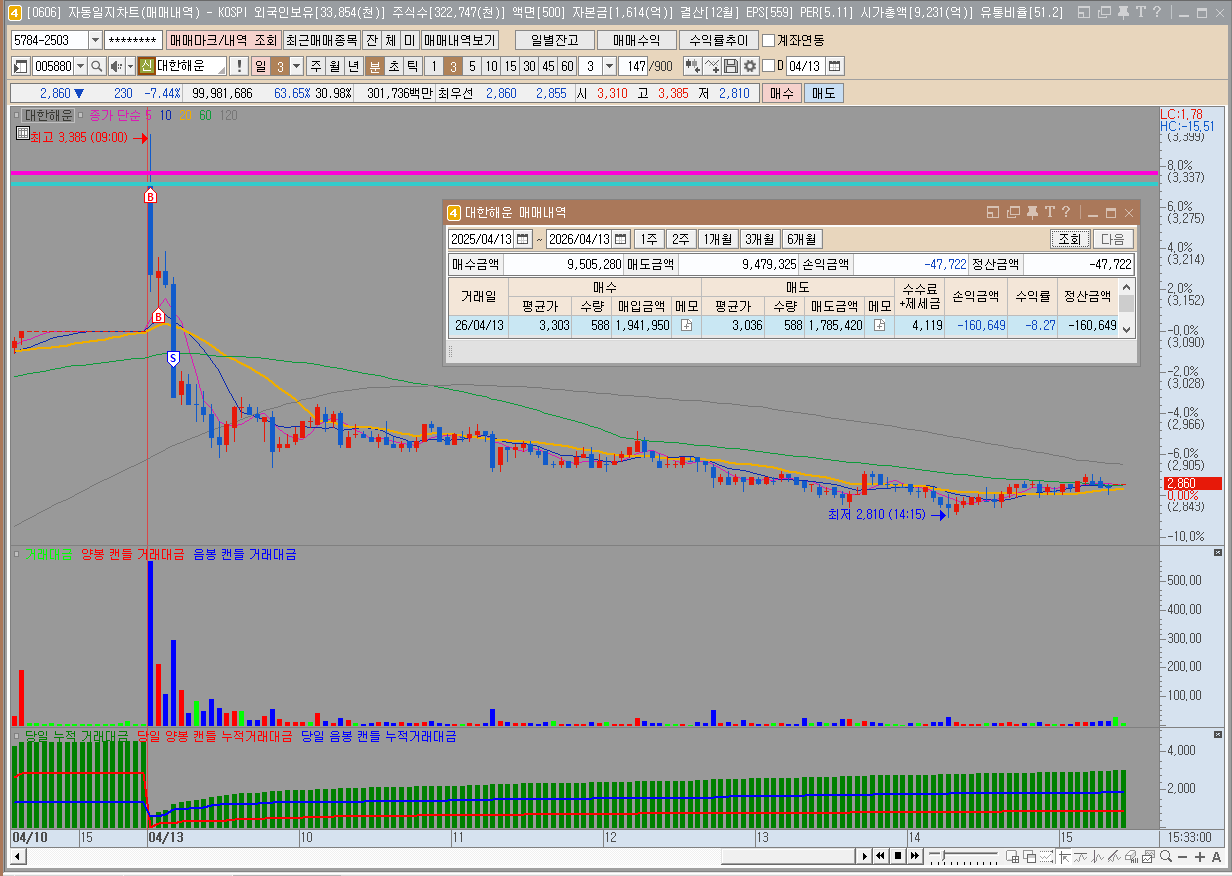Select the 년 yearly period toggle

click(x=353, y=66)
